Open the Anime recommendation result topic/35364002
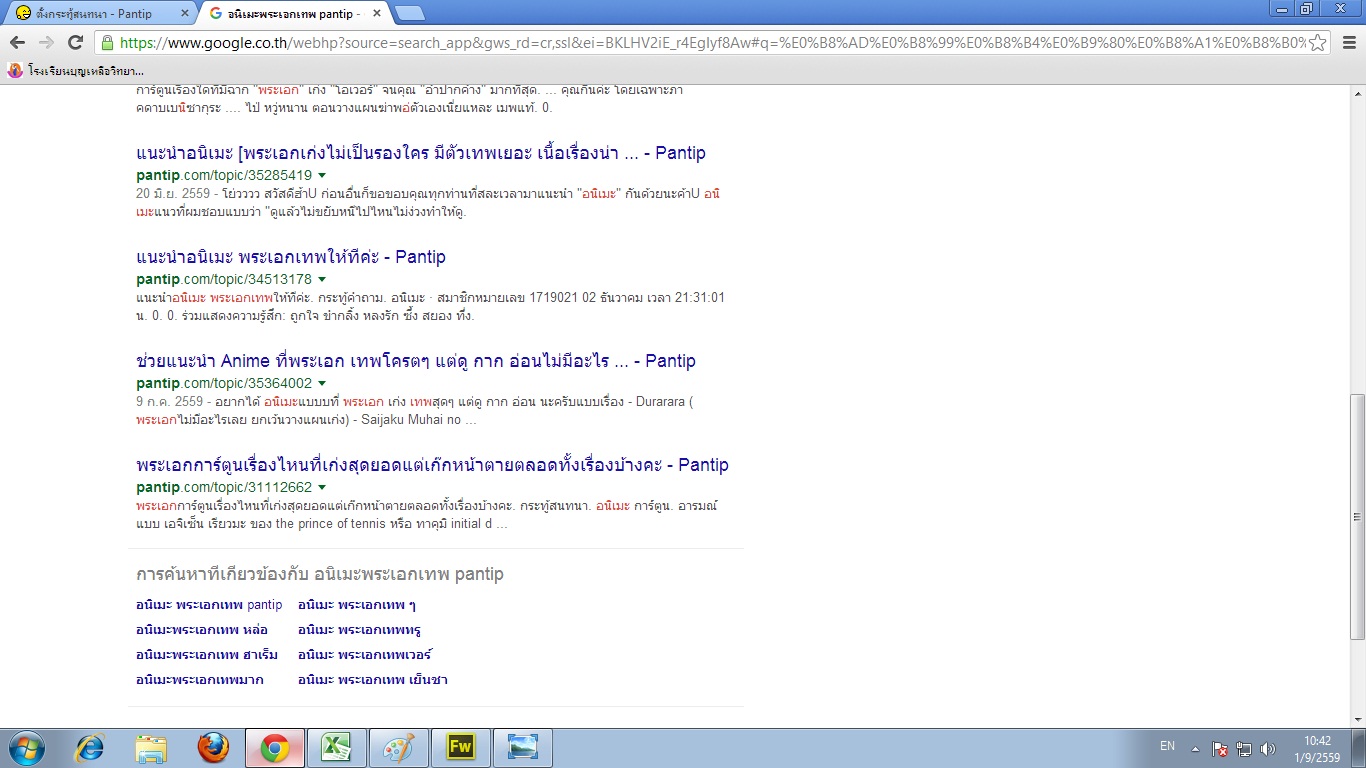The image size is (1366, 768). tap(416, 361)
